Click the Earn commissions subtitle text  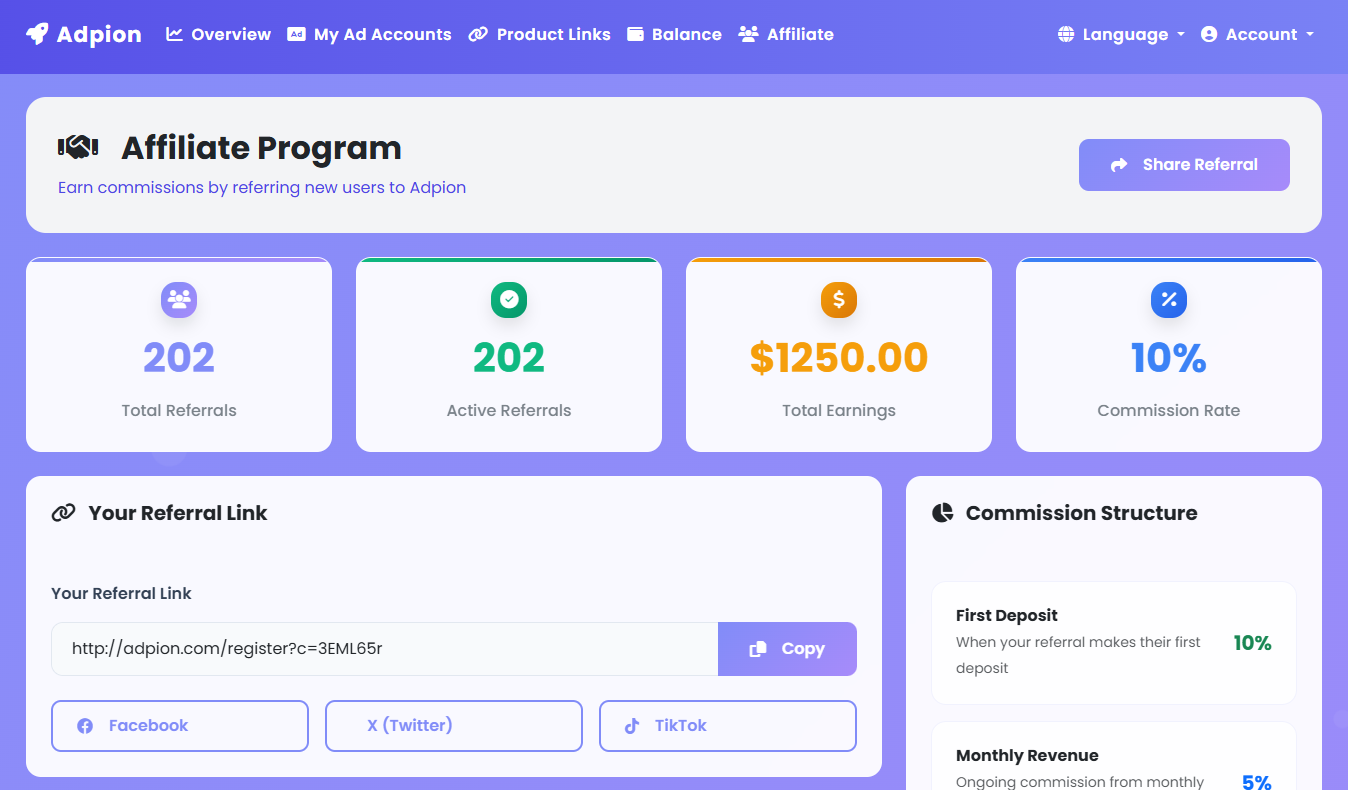click(x=262, y=187)
